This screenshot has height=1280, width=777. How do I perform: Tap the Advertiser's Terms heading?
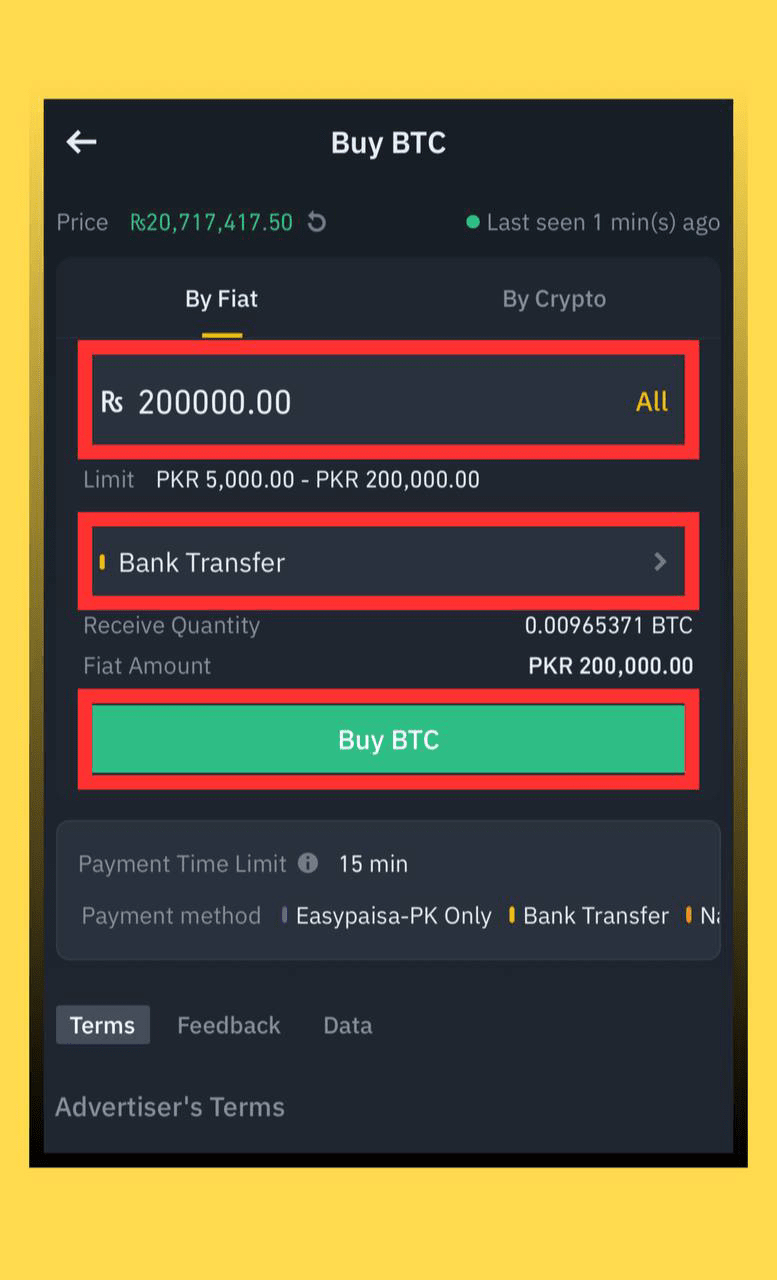(x=170, y=1107)
